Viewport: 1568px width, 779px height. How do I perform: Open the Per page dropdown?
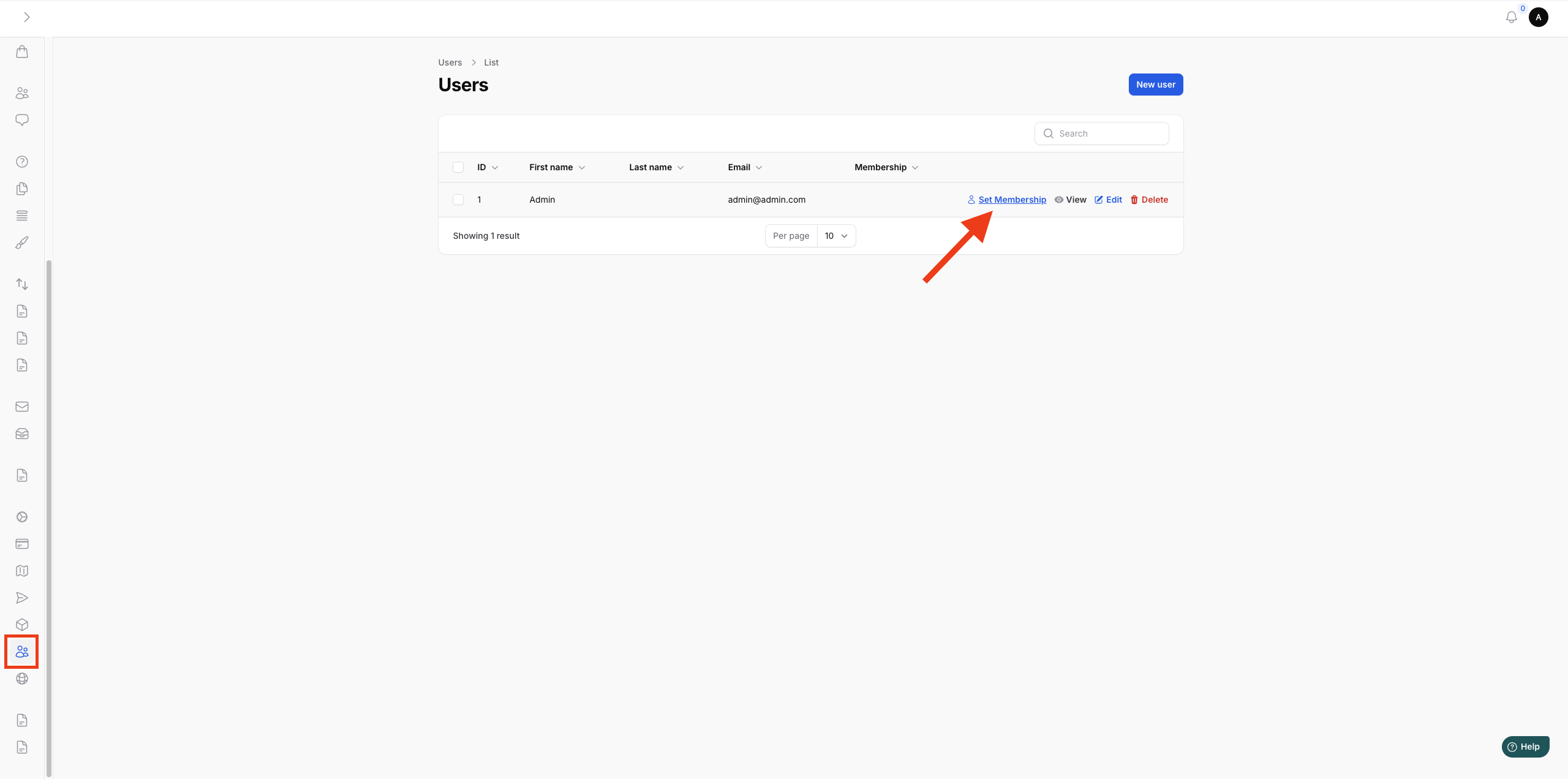pyautogui.click(x=835, y=236)
